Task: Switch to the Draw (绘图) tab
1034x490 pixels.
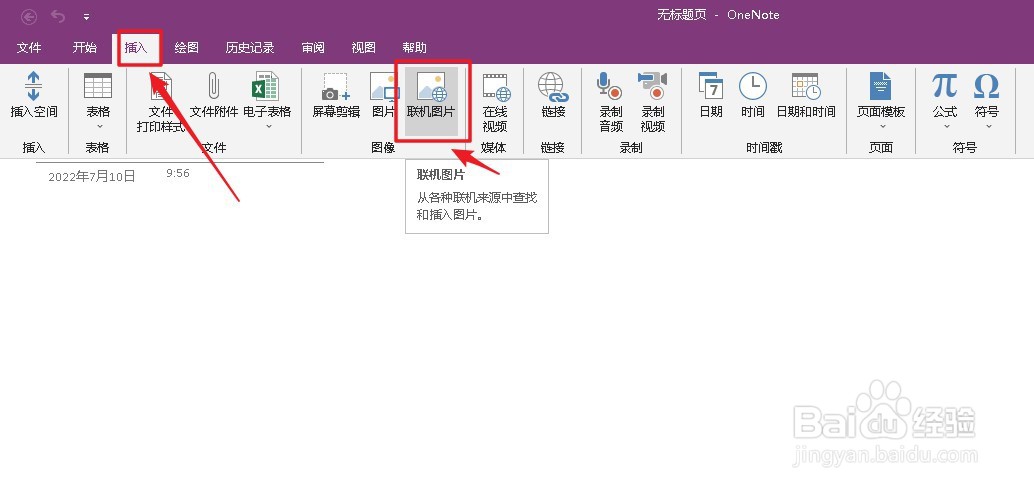Action: [x=187, y=47]
